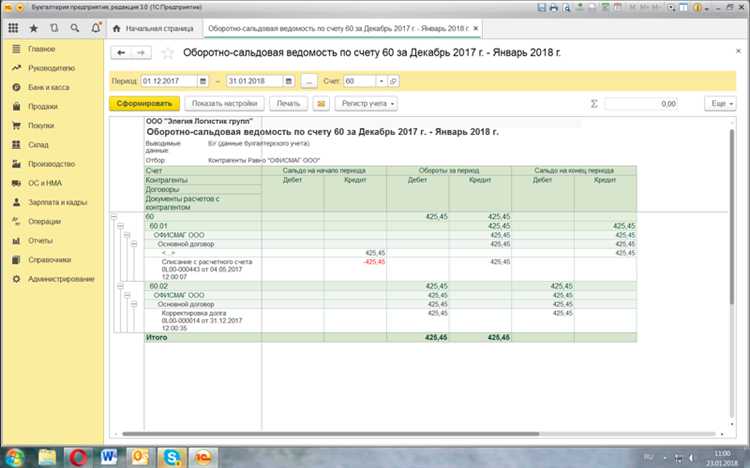The height and width of the screenshot is (468, 750).
Task: Open calendar for end date 31.01.2018
Action: pyautogui.click(x=288, y=81)
